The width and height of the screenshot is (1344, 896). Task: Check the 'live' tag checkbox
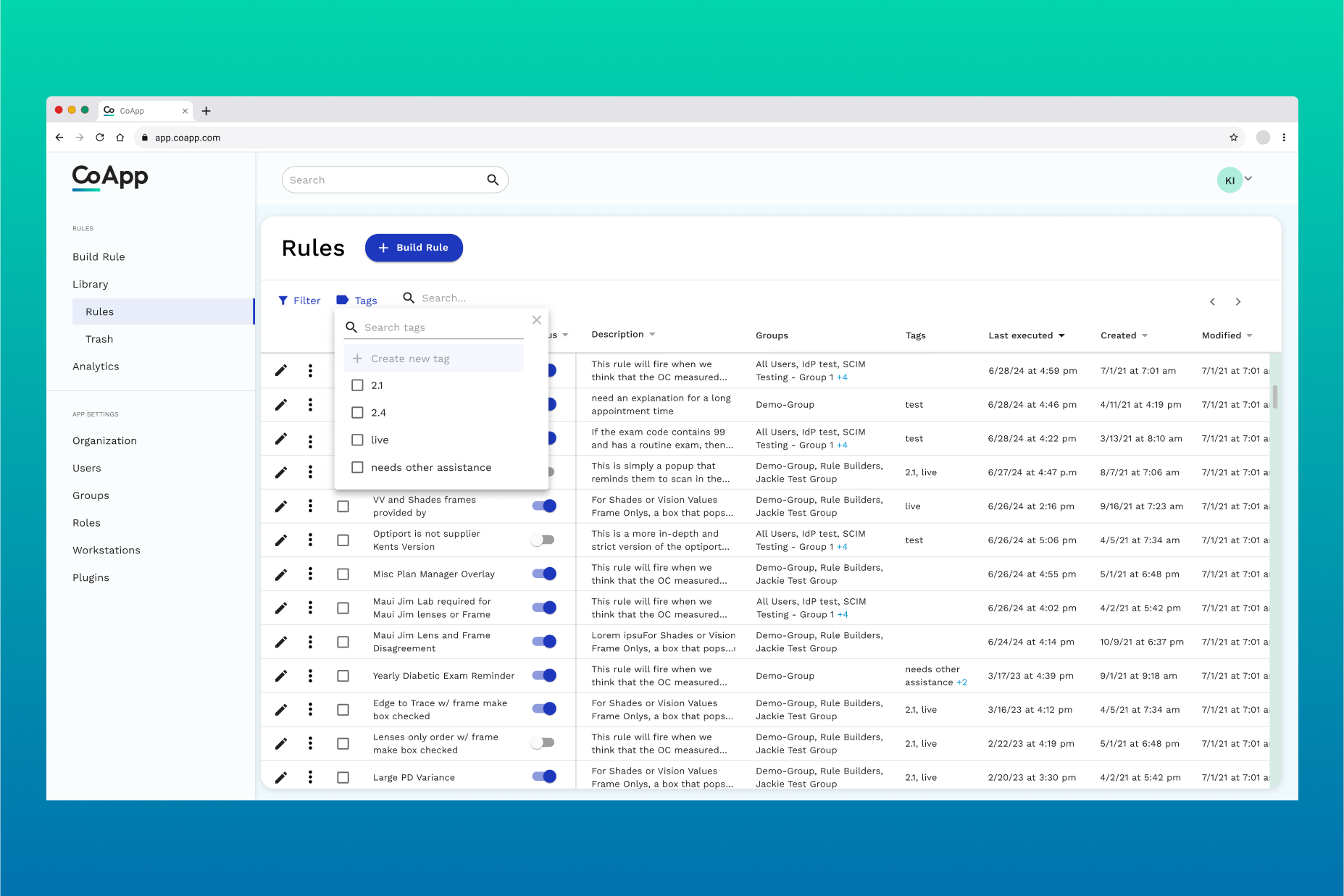(357, 440)
